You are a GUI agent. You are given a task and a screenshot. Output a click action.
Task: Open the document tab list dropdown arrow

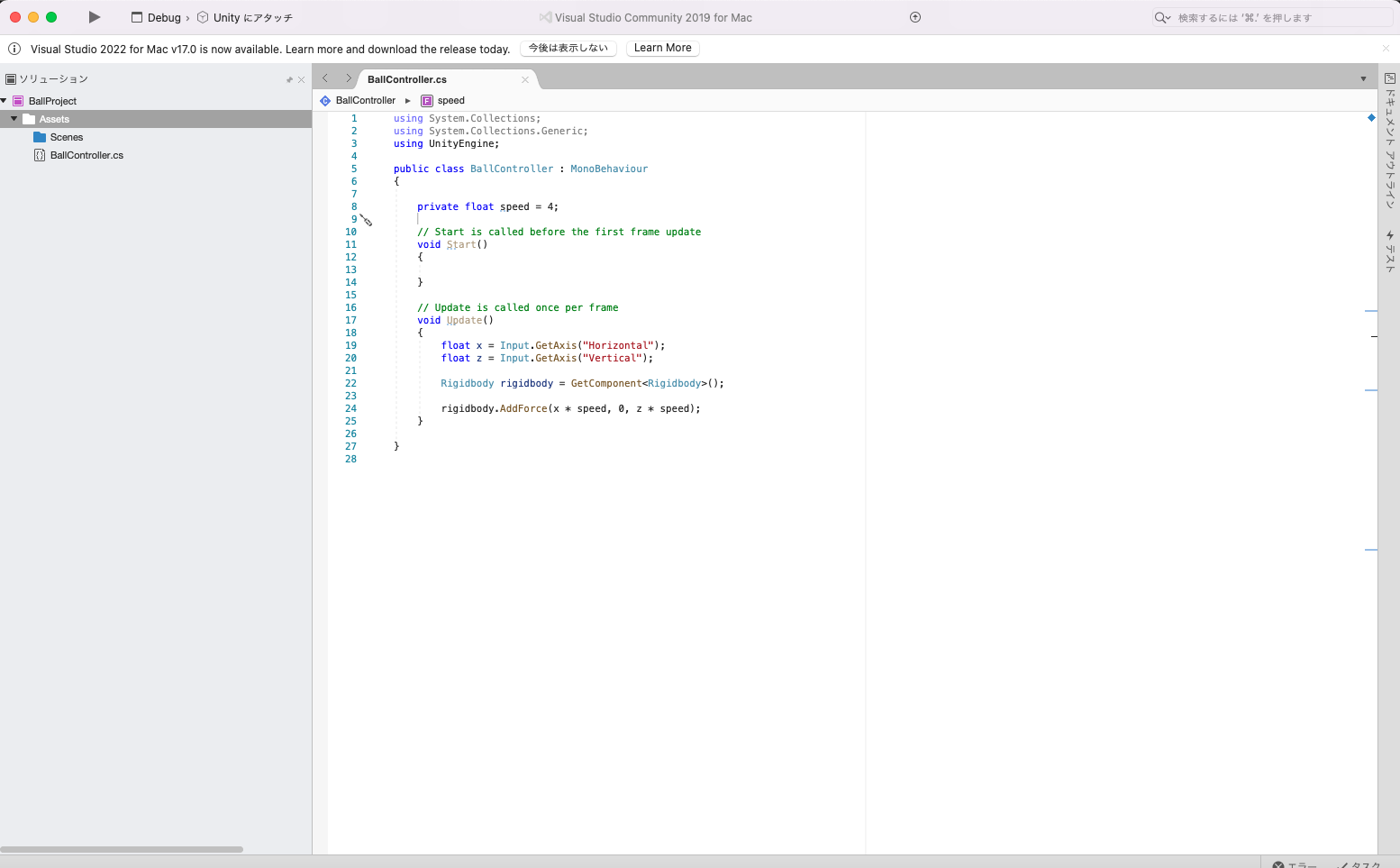click(x=1363, y=79)
